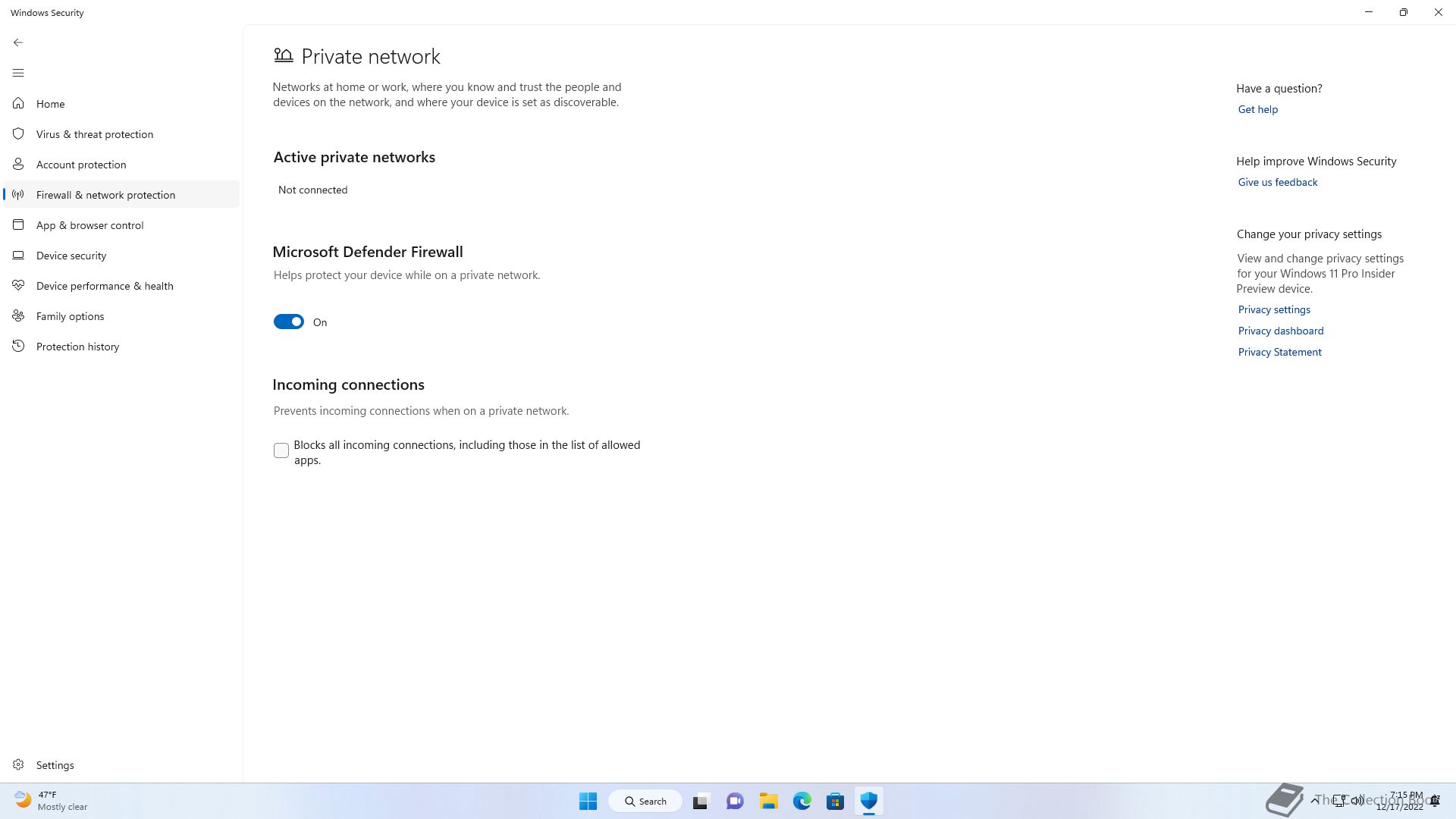The width and height of the screenshot is (1456, 819).
Task: Open the Privacy settings link
Action: click(1274, 309)
